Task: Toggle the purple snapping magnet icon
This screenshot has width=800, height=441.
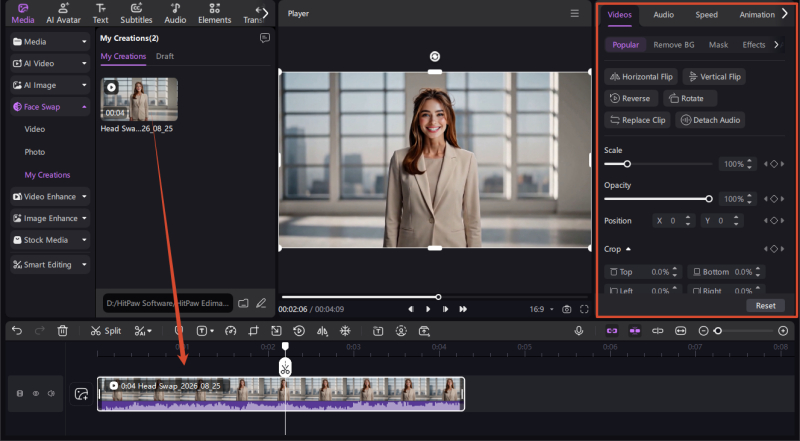Action: tap(635, 331)
